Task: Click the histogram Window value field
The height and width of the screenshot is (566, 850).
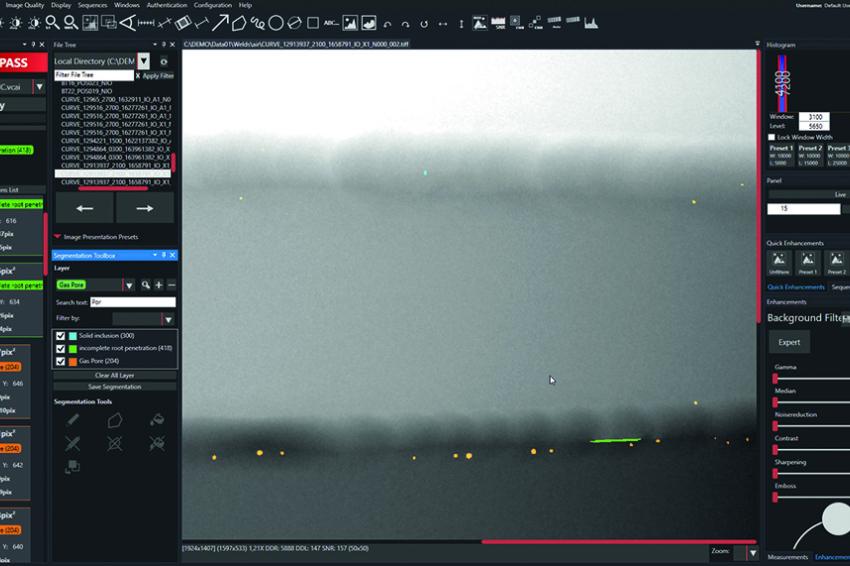Action: (x=814, y=117)
